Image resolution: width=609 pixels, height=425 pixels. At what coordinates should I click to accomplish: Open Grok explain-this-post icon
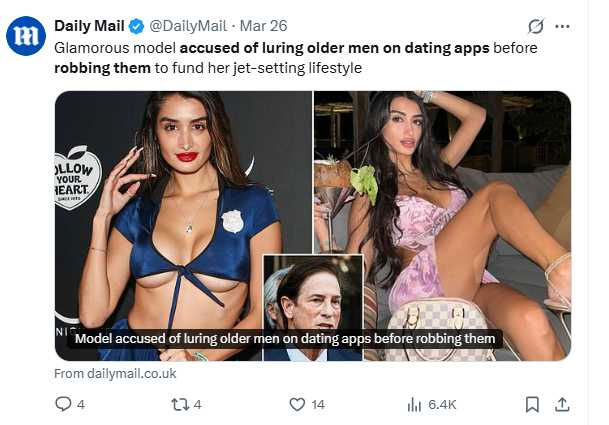(536, 26)
